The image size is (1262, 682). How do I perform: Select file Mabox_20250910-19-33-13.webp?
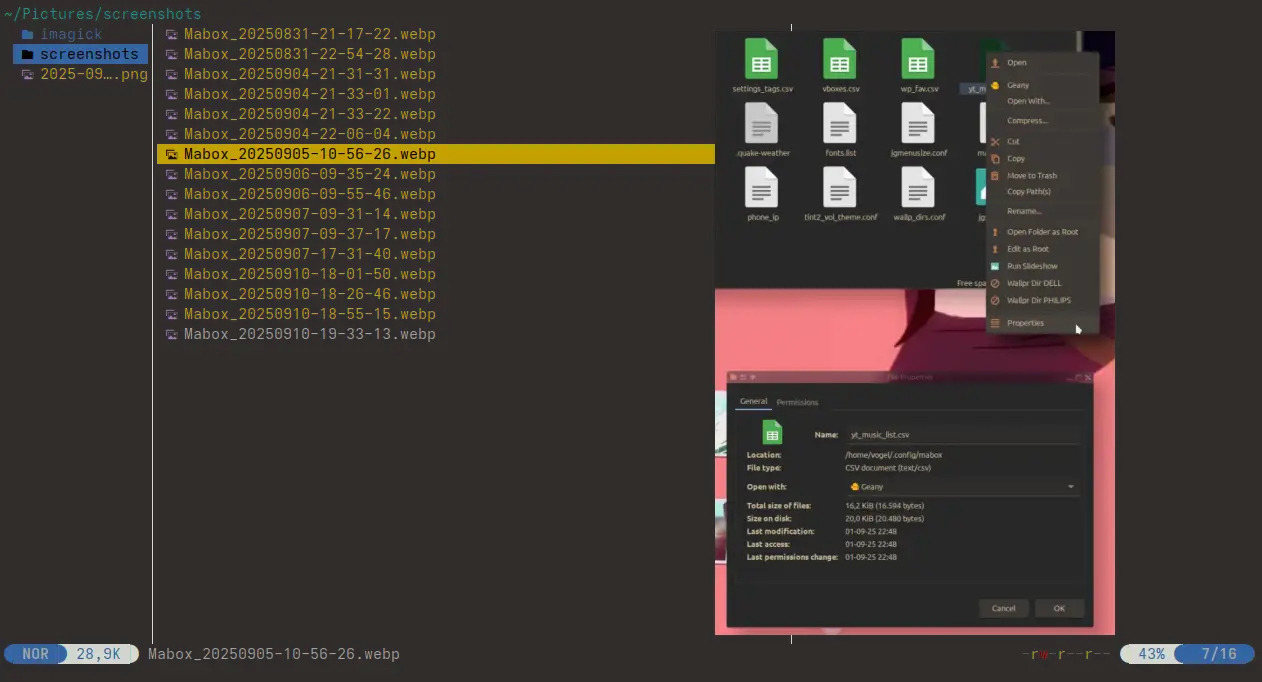click(x=309, y=334)
